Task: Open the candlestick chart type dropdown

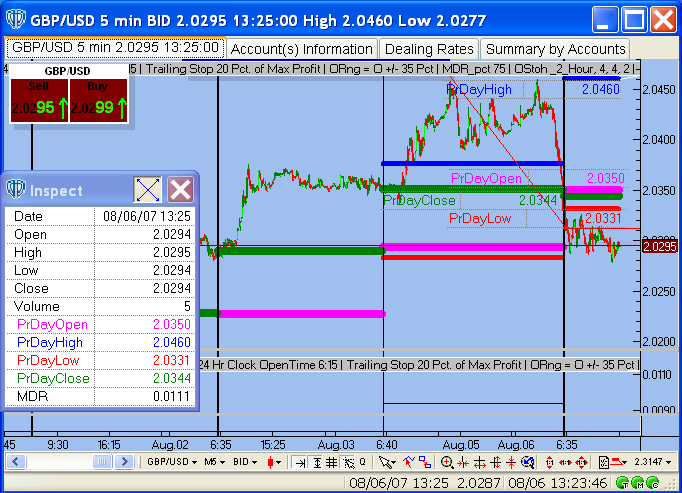Action: (274, 462)
